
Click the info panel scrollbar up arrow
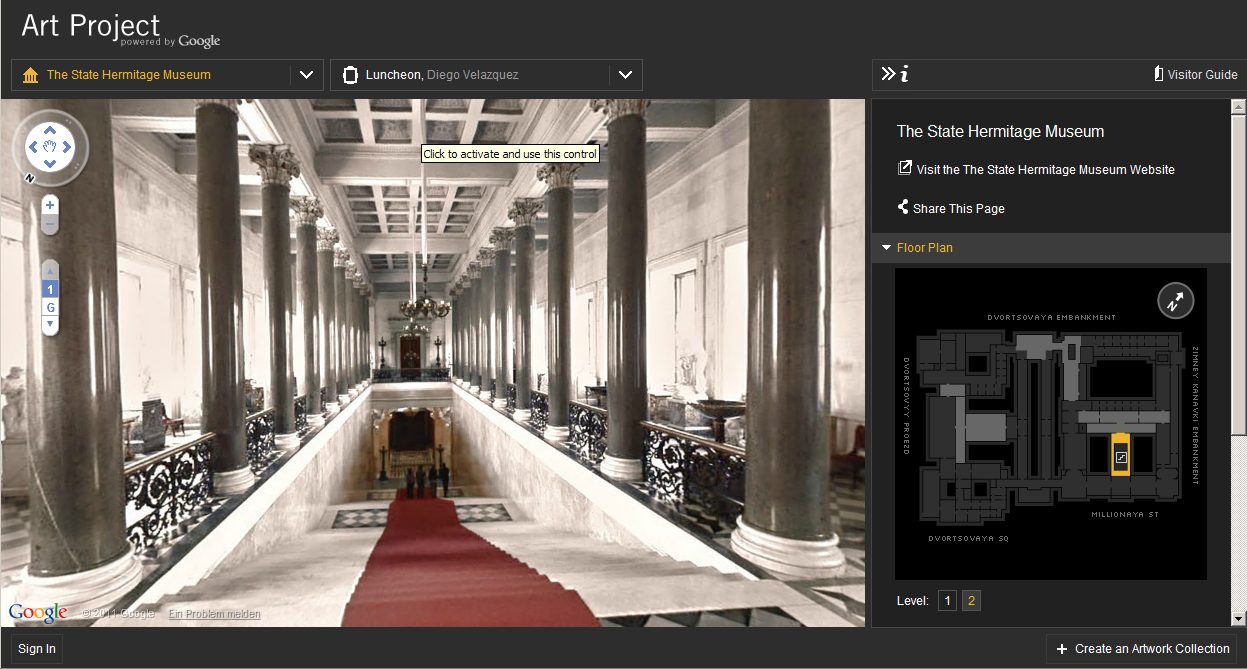(x=1238, y=106)
